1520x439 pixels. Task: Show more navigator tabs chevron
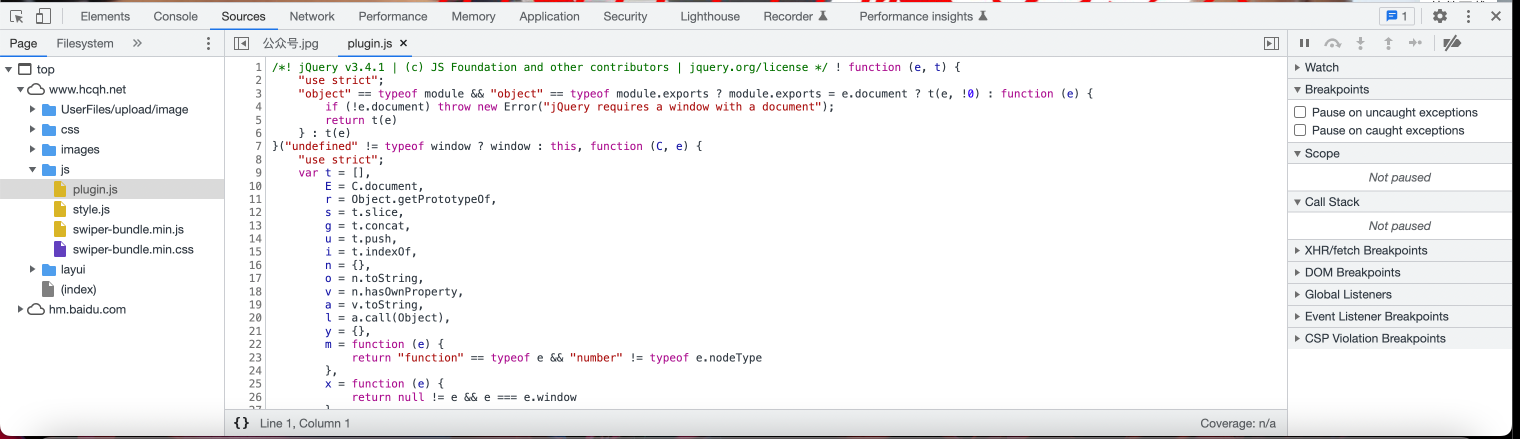[137, 43]
